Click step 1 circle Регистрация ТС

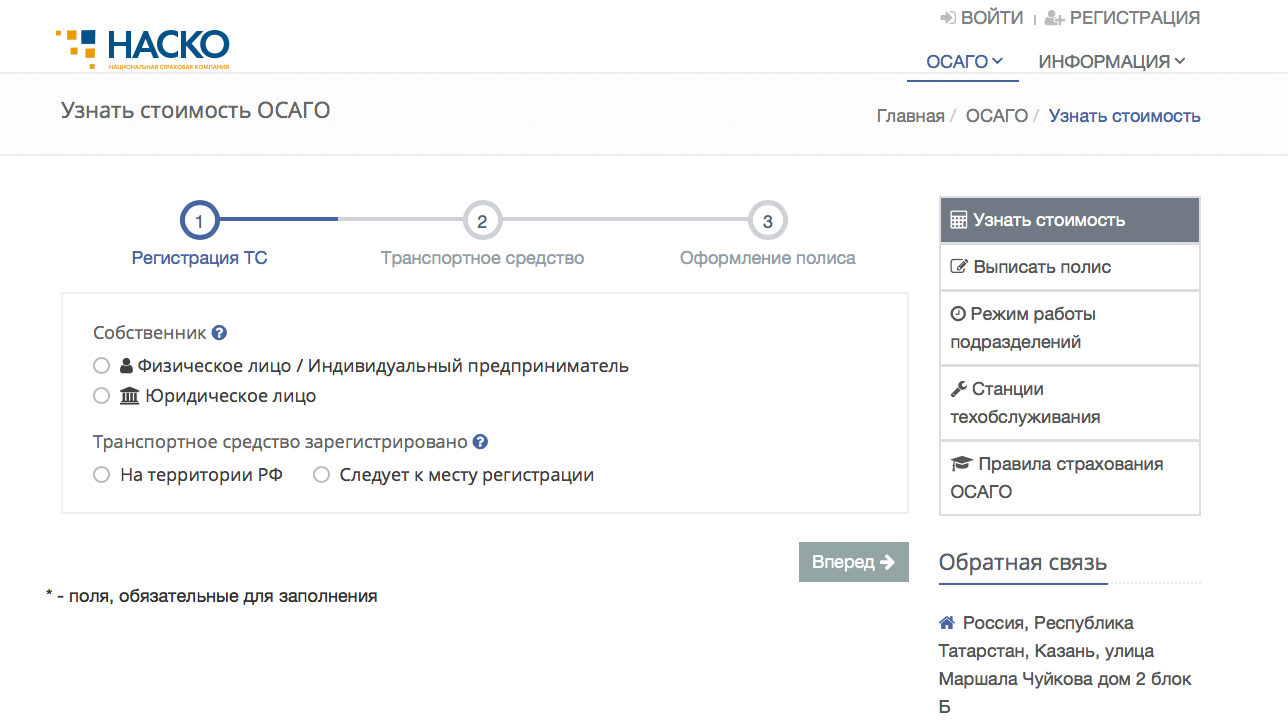pos(199,221)
